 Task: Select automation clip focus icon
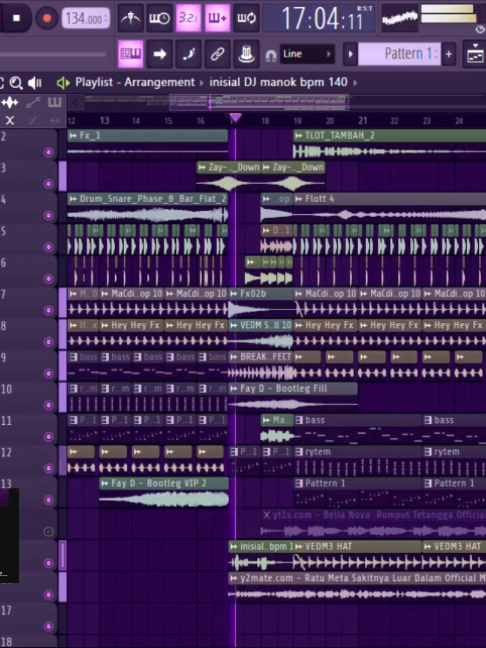(x=33, y=102)
